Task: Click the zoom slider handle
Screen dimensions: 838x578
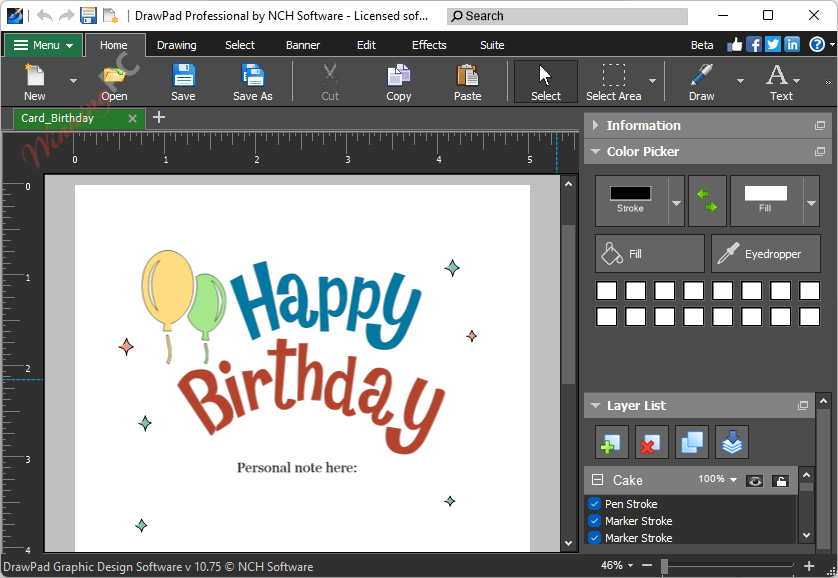Action: (664, 566)
